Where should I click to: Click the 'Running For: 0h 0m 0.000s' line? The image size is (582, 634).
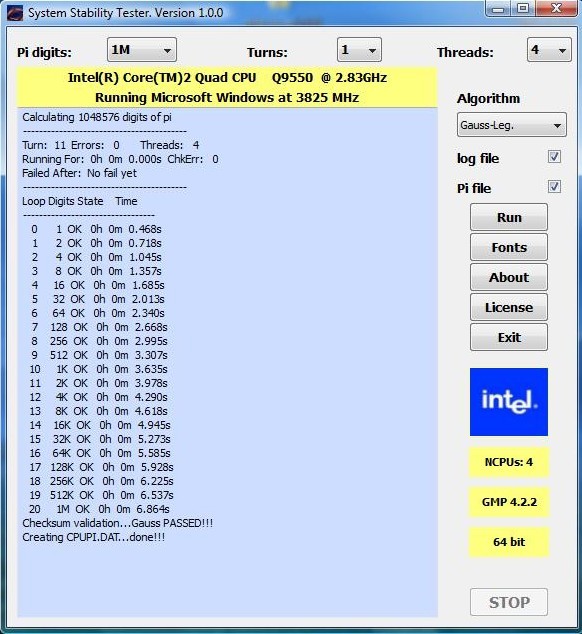pos(120,159)
